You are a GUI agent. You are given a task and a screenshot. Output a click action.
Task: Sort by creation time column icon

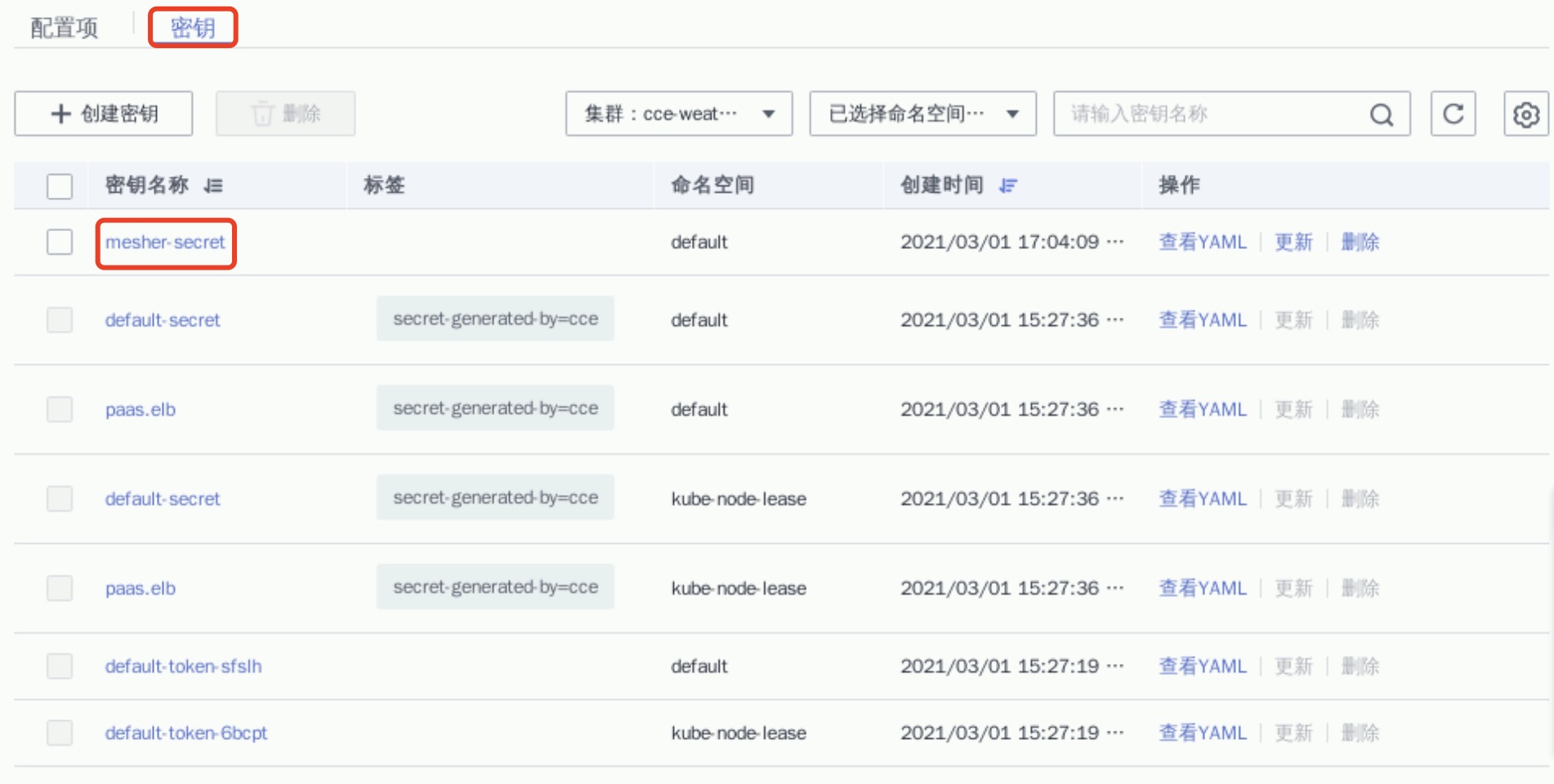tap(1008, 186)
